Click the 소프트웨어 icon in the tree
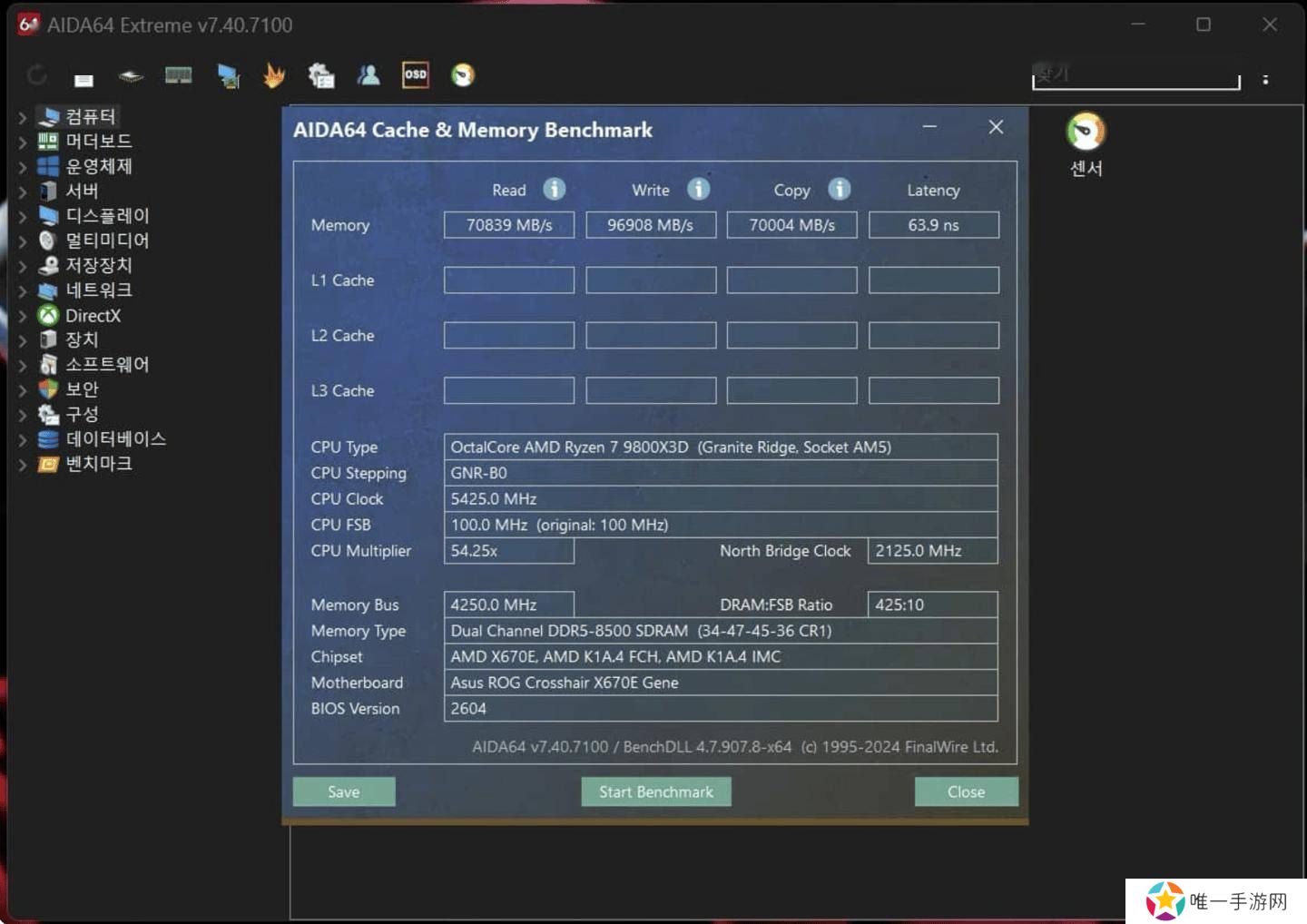 coord(48,364)
